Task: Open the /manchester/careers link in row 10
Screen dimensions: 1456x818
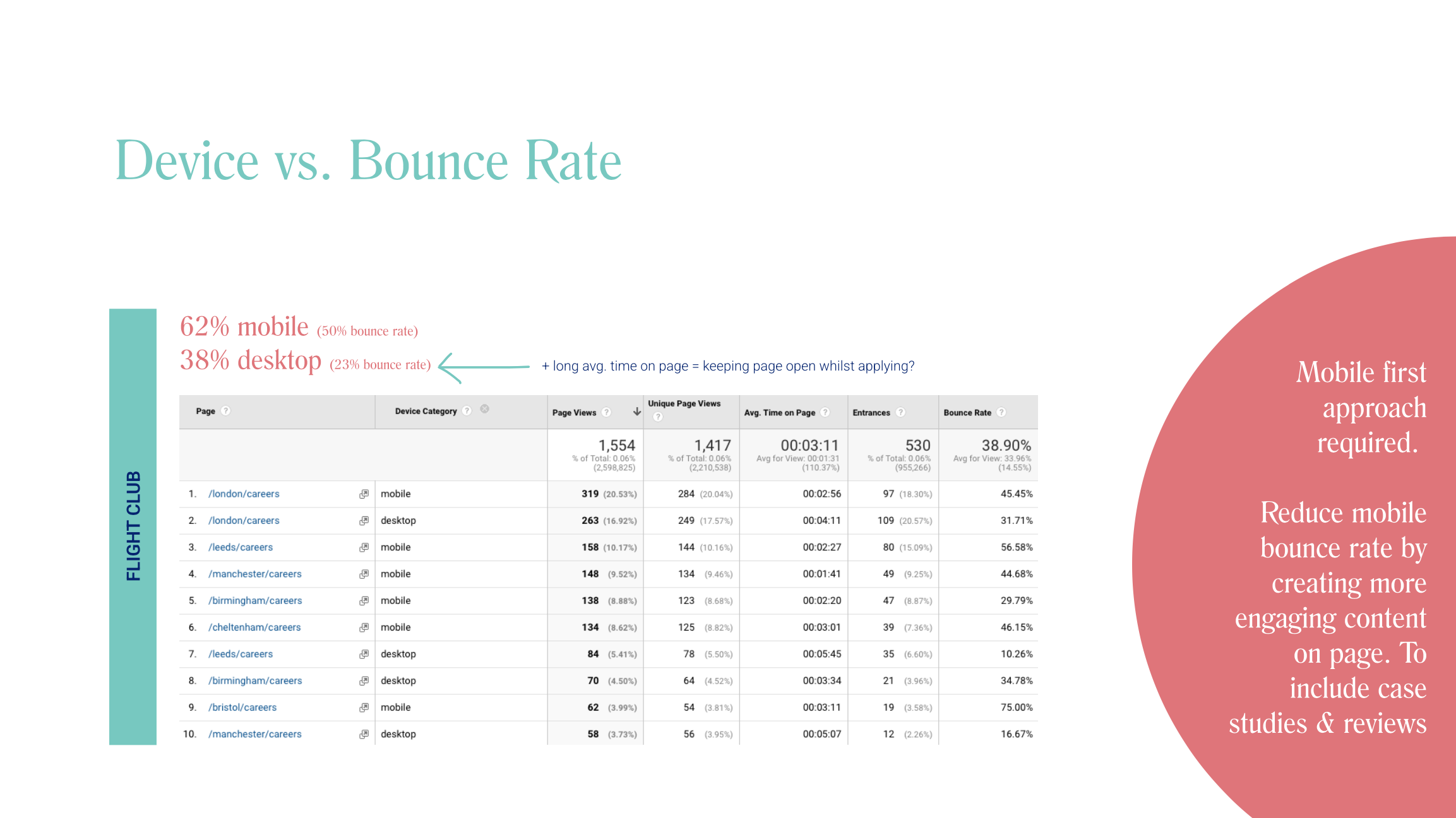Action: tap(255, 734)
